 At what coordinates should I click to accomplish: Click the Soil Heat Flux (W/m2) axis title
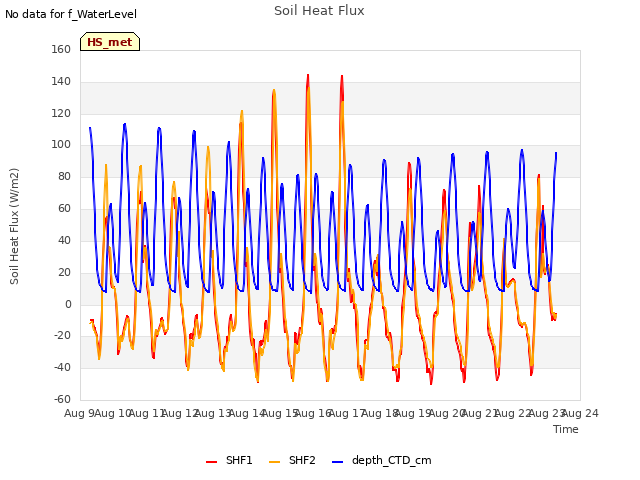14,226
